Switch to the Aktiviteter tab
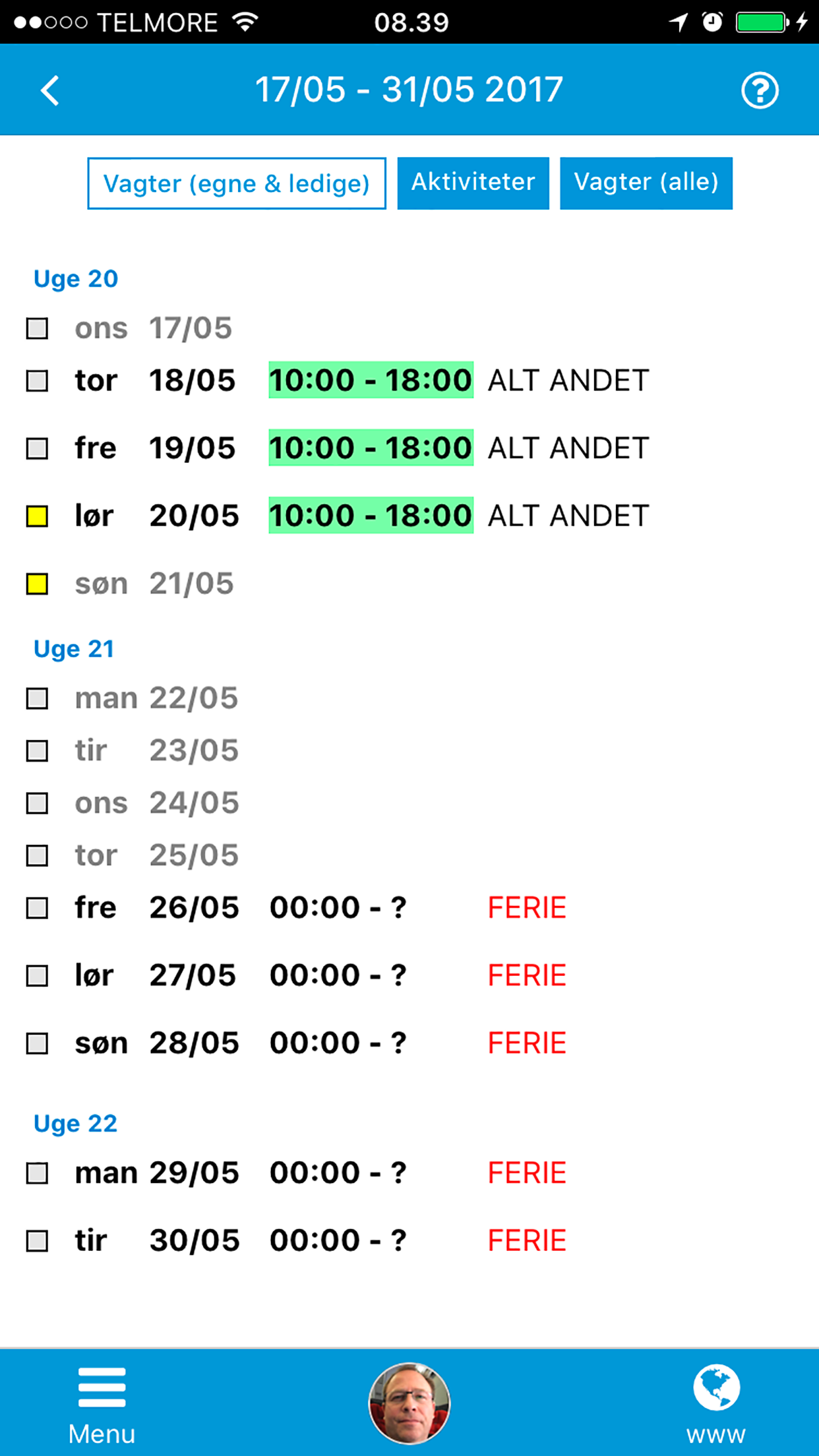 (x=473, y=183)
